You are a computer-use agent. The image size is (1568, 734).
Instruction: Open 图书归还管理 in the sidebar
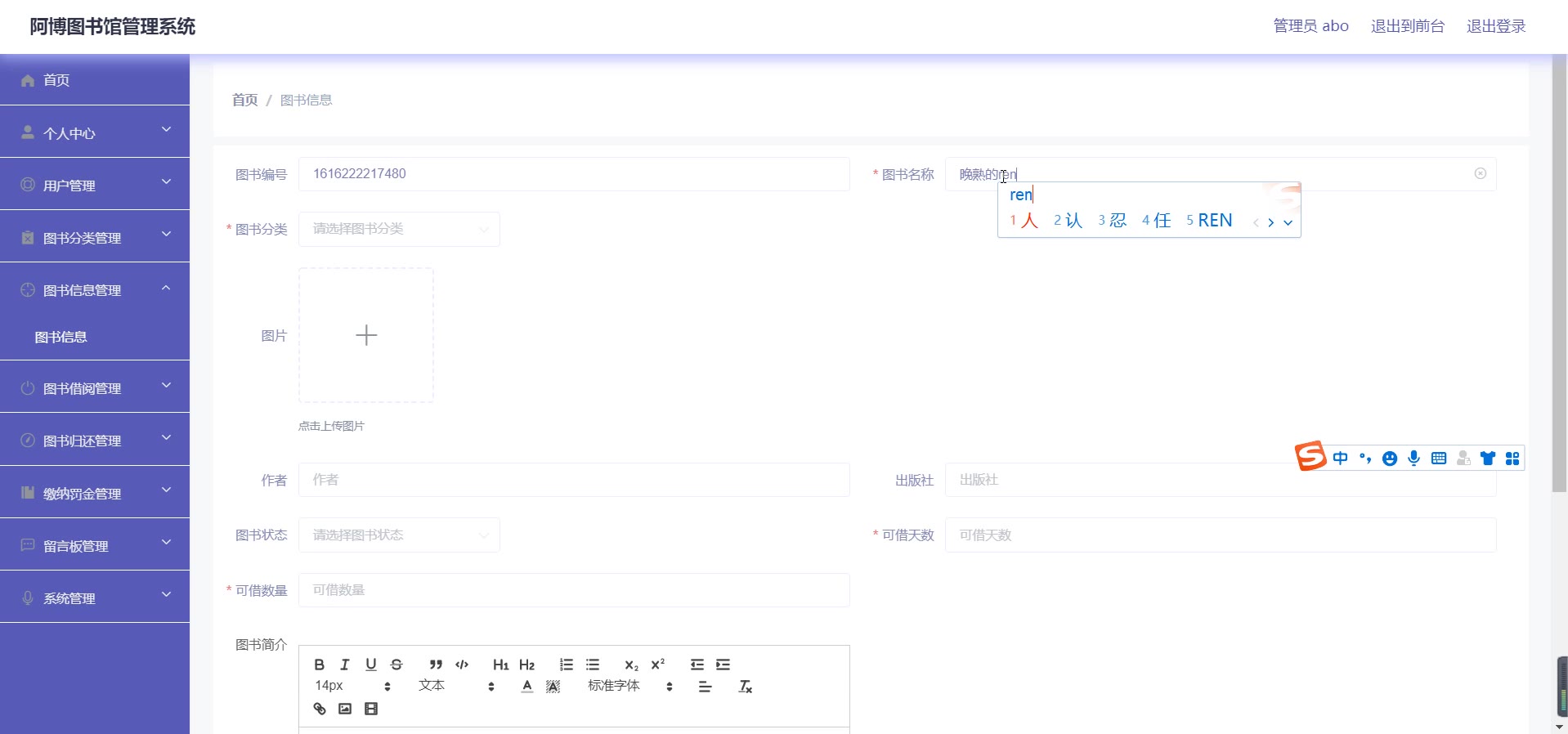click(x=95, y=439)
